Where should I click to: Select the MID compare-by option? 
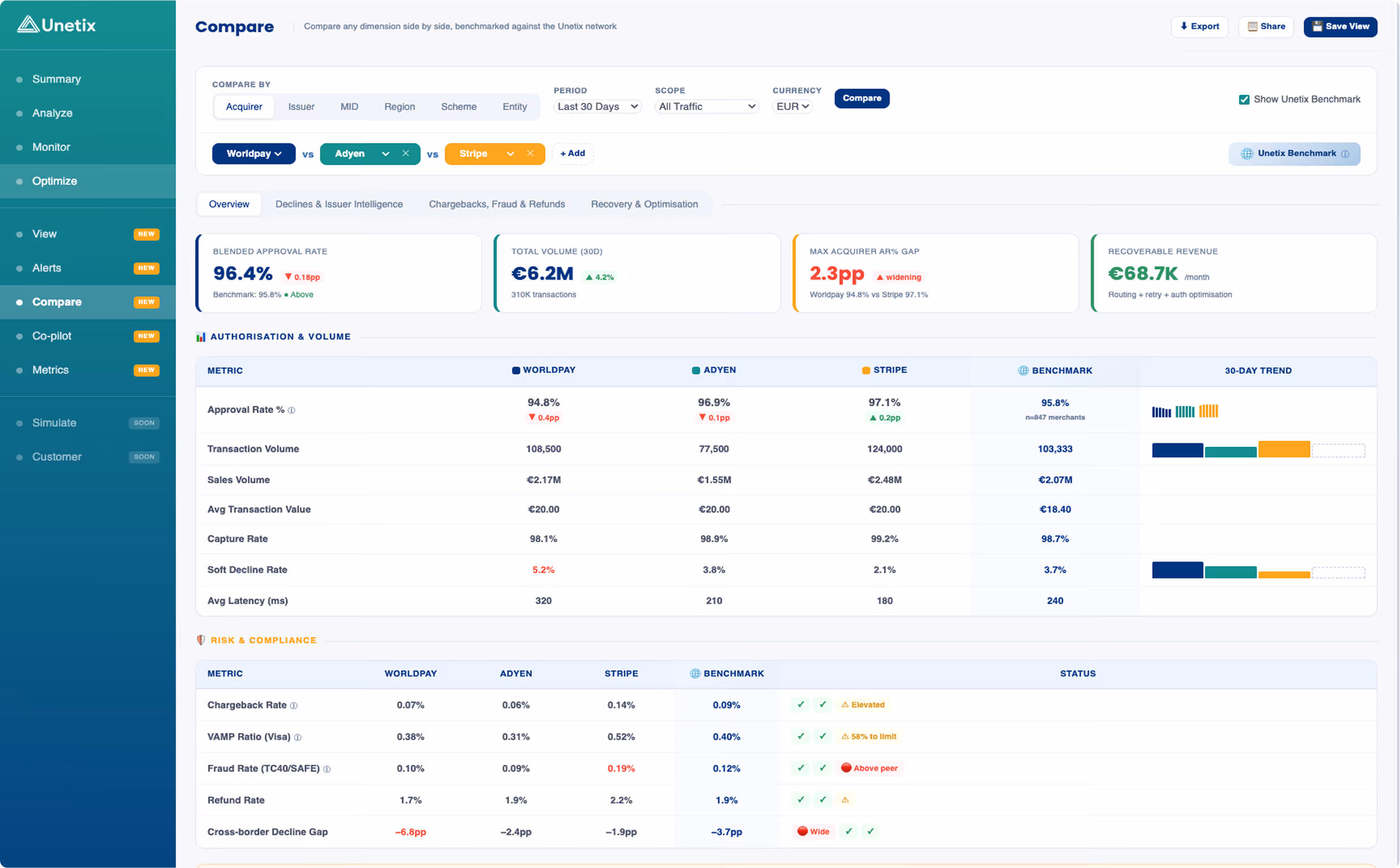tap(349, 107)
